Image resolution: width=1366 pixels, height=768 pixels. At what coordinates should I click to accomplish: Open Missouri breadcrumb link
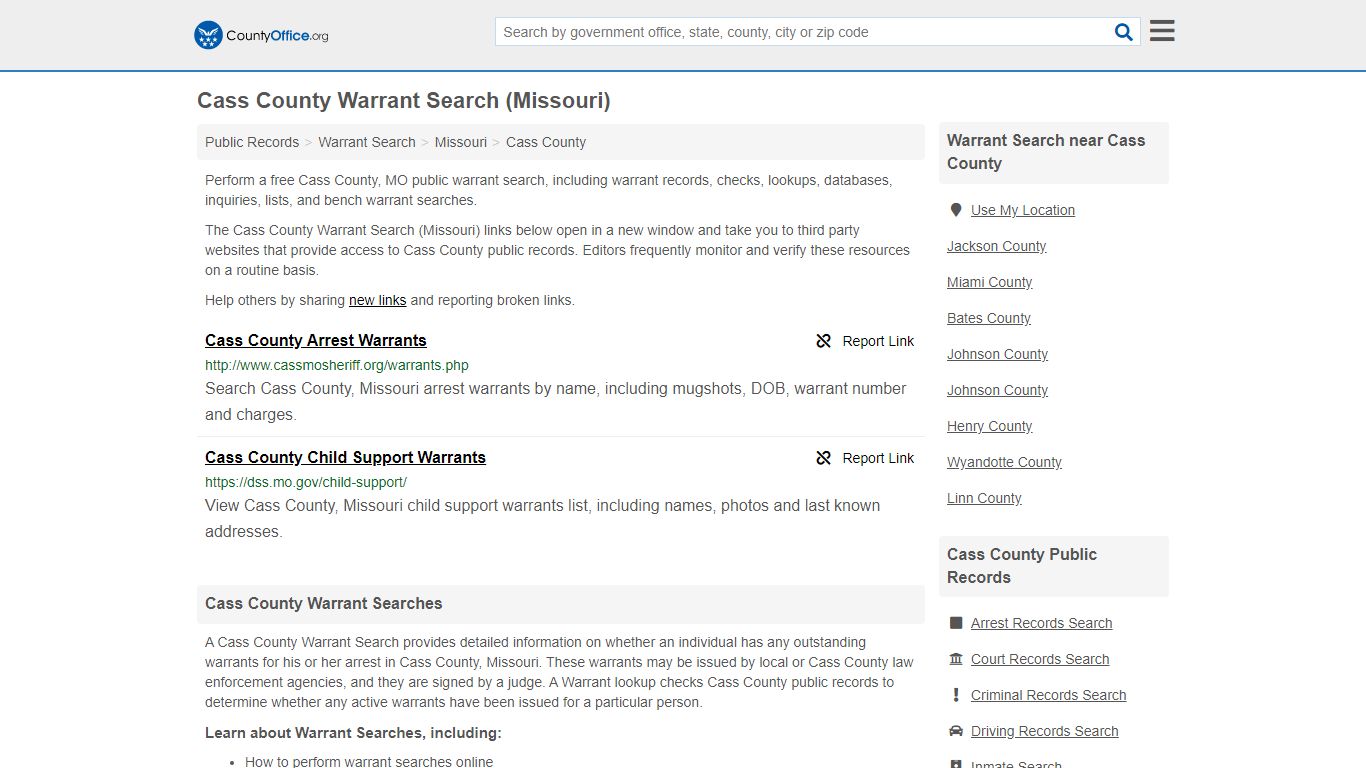(x=461, y=142)
